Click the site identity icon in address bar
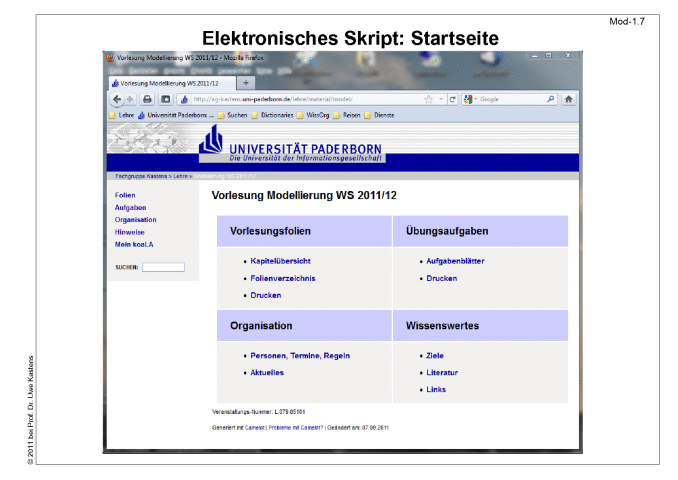The height and width of the screenshot is (480, 678). coord(184,99)
